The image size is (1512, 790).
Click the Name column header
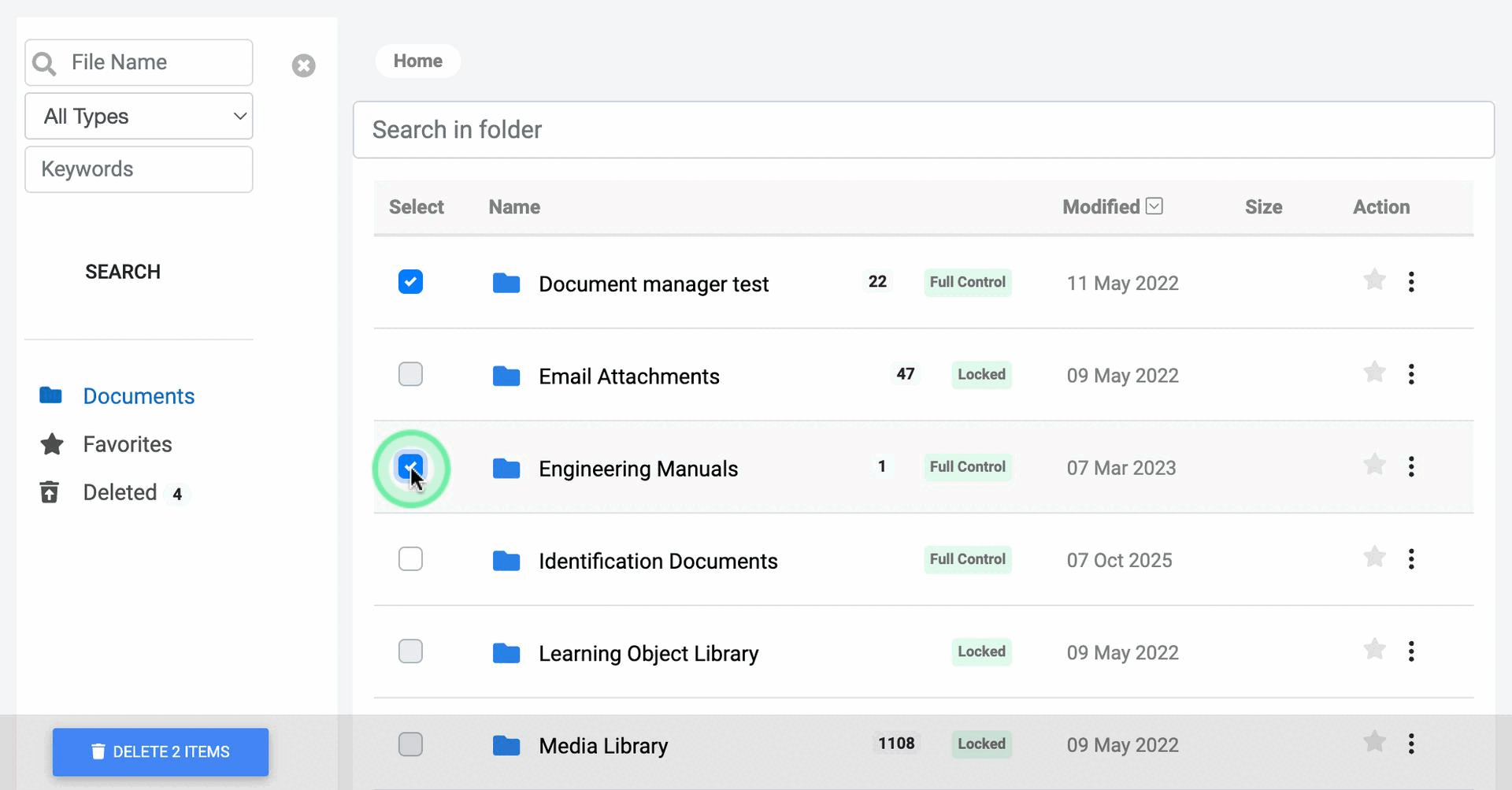tap(514, 207)
